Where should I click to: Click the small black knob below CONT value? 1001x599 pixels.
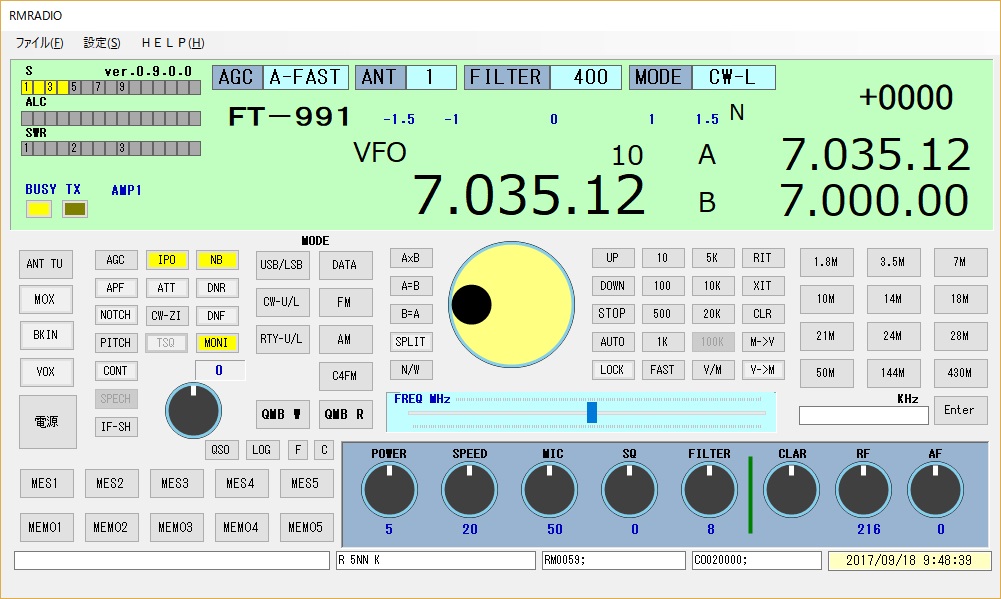tap(193, 411)
